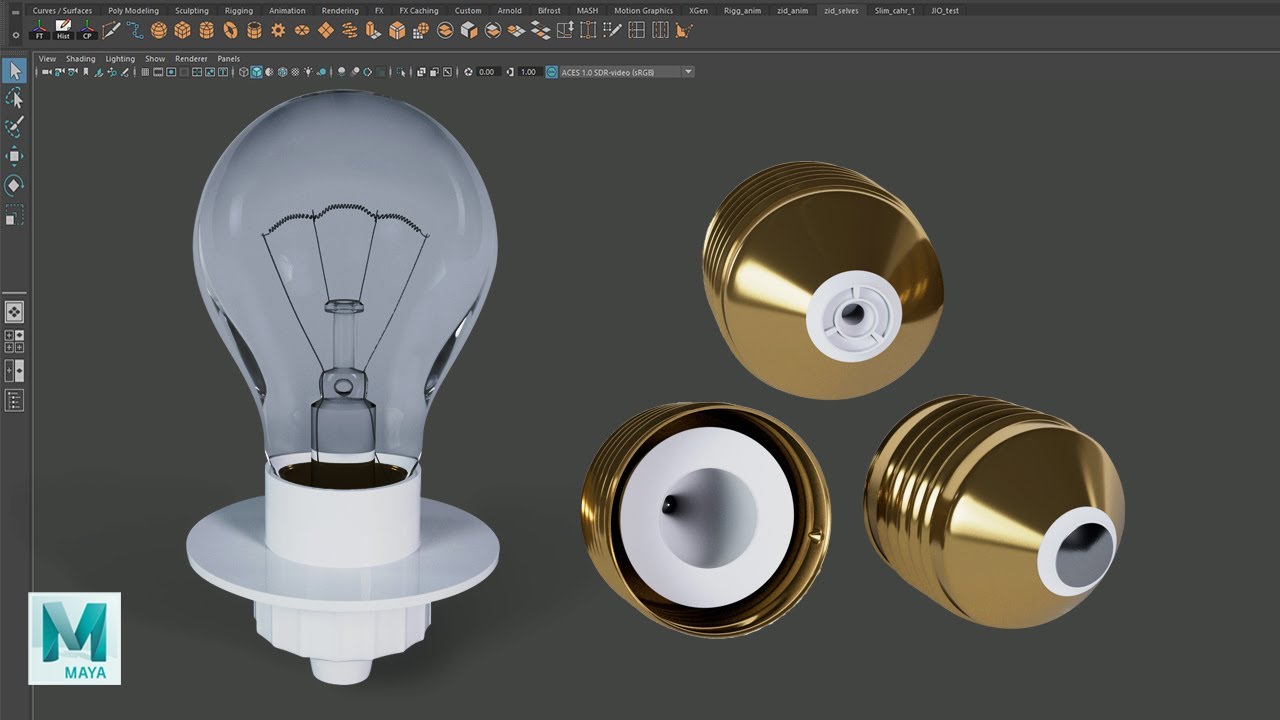The height and width of the screenshot is (720, 1280).
Task: Create a polygon pipe from shelf
Action: click(255, 30)
